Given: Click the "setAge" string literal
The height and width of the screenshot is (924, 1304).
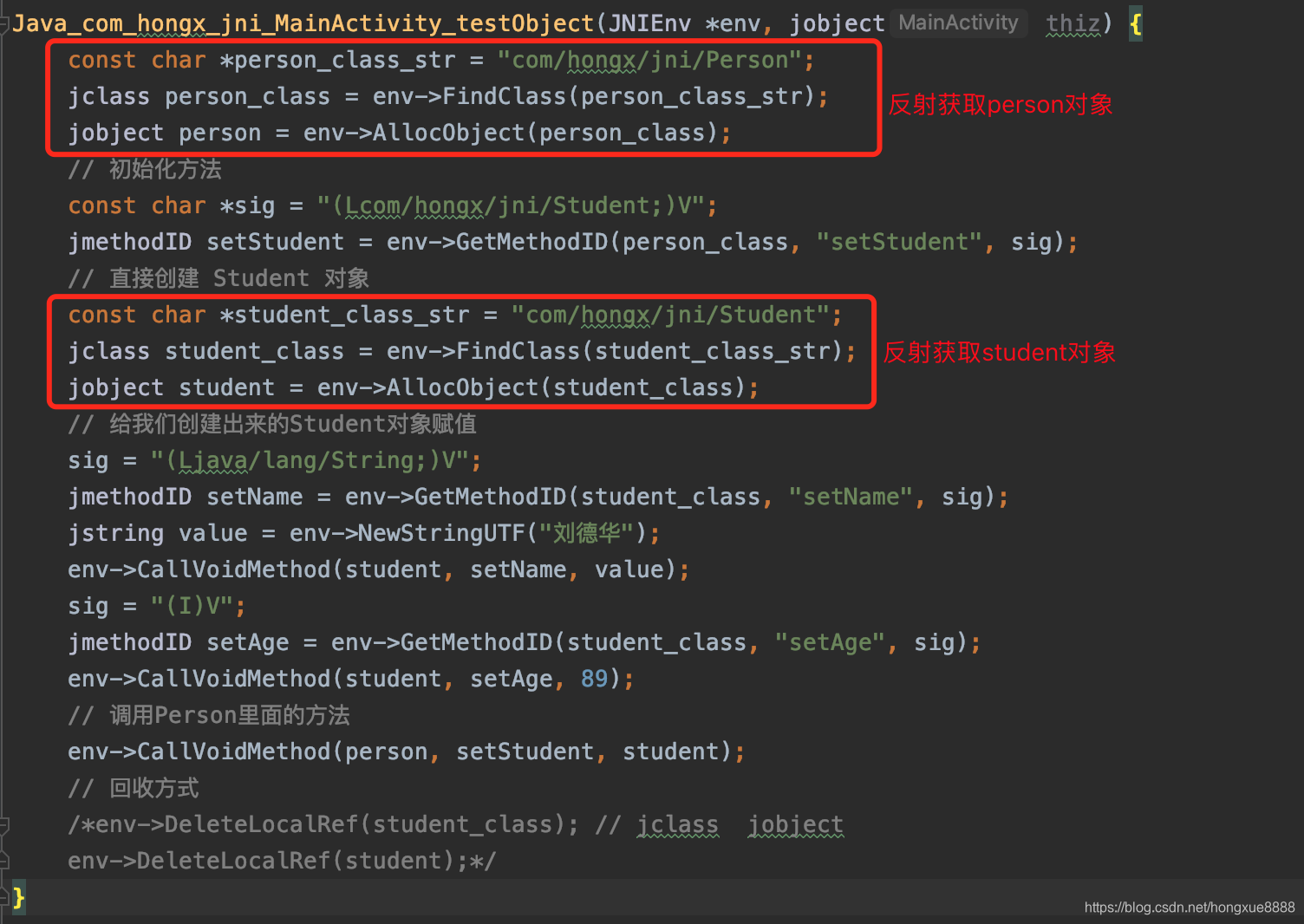Looking at the screenshot, I should pos(830,642).
